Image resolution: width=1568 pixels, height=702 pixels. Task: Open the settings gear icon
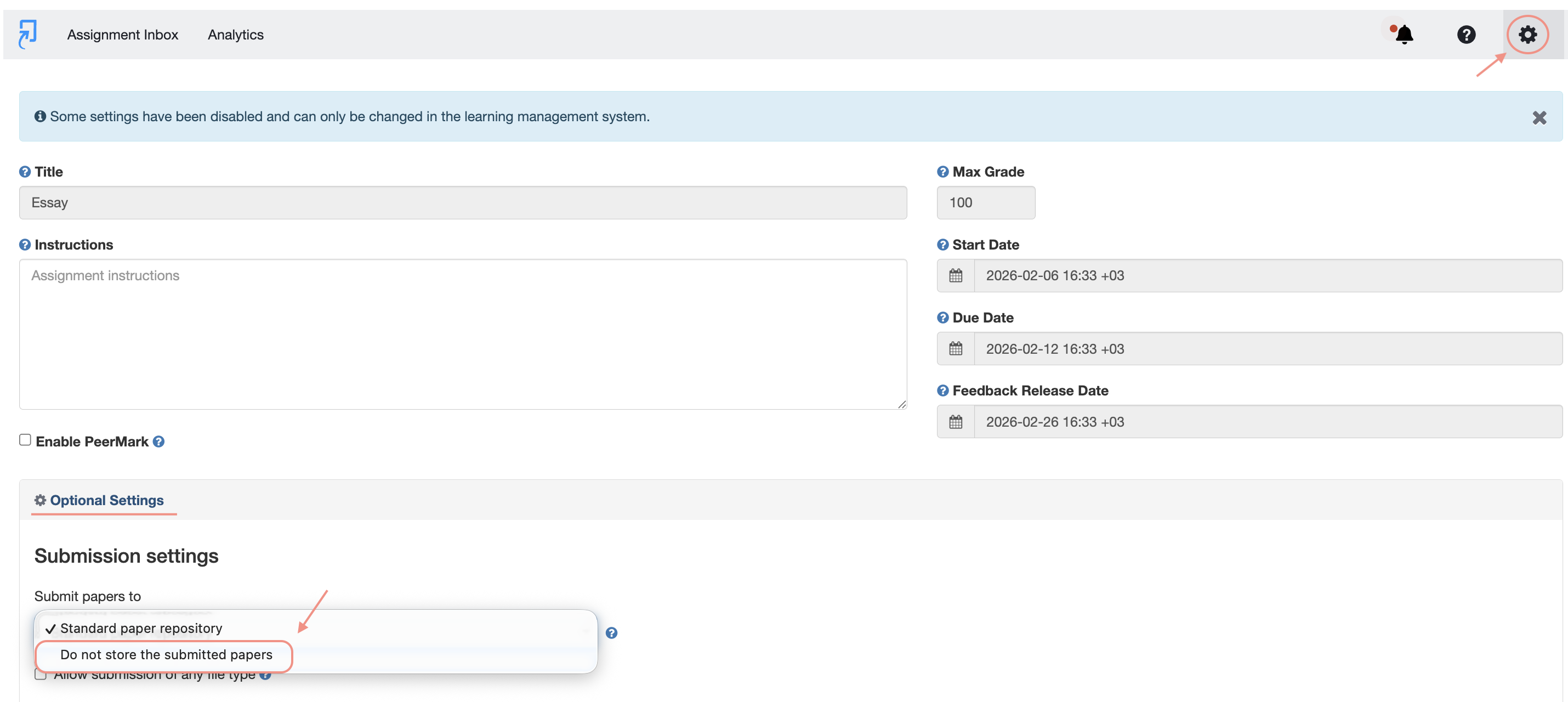coord(1527,35)
